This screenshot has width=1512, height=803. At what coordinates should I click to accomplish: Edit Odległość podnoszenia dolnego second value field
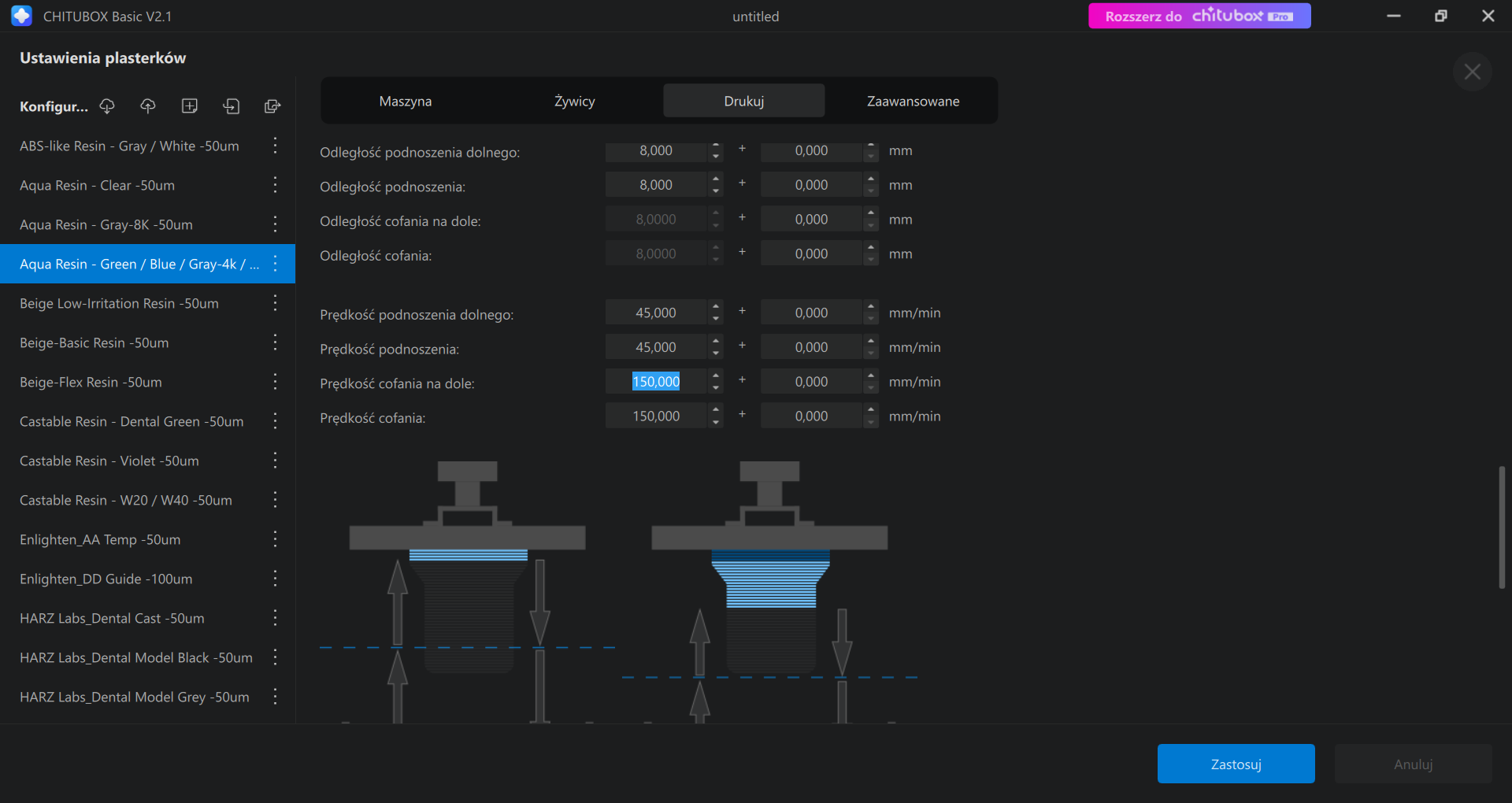coord(811,150)
